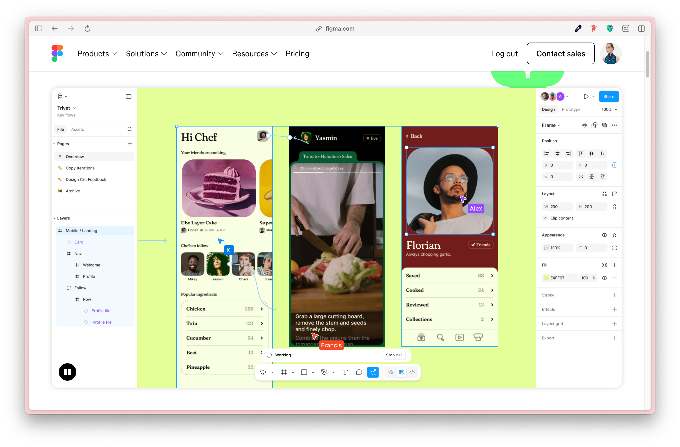Open the user profile avatar
The height and width of the screenshot is (447, 680).
611,53
